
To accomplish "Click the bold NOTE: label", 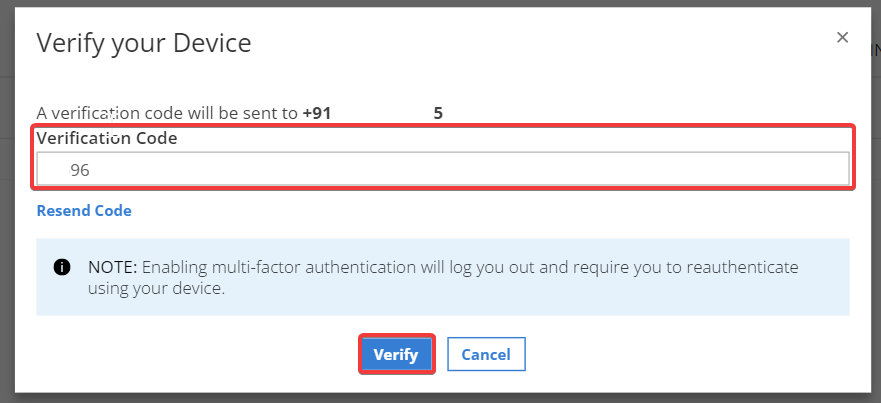I will tap(112, 267).
